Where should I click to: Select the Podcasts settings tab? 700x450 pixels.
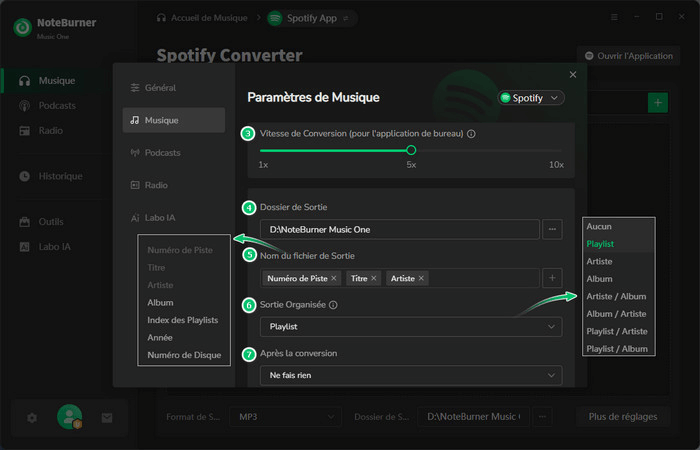pos(162,153)
